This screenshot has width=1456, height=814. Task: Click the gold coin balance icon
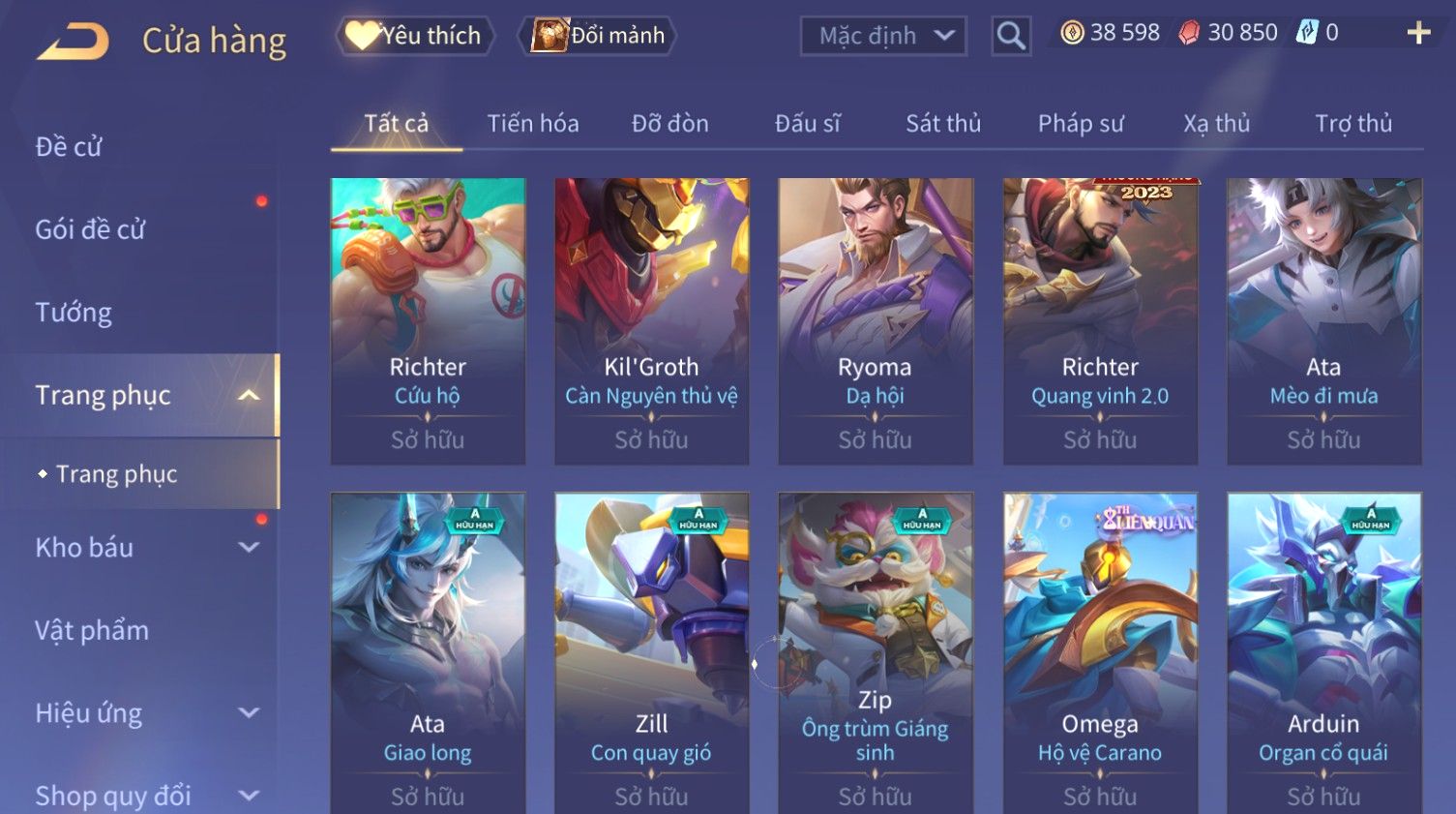click(1072, 33)
